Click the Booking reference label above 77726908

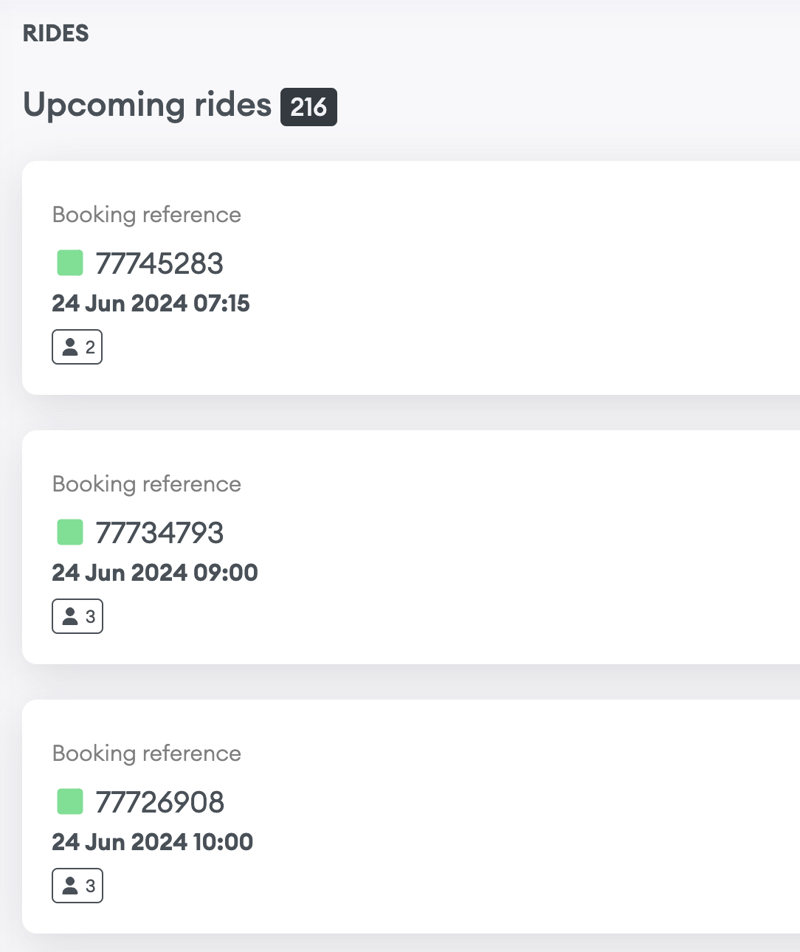(146, 753)
